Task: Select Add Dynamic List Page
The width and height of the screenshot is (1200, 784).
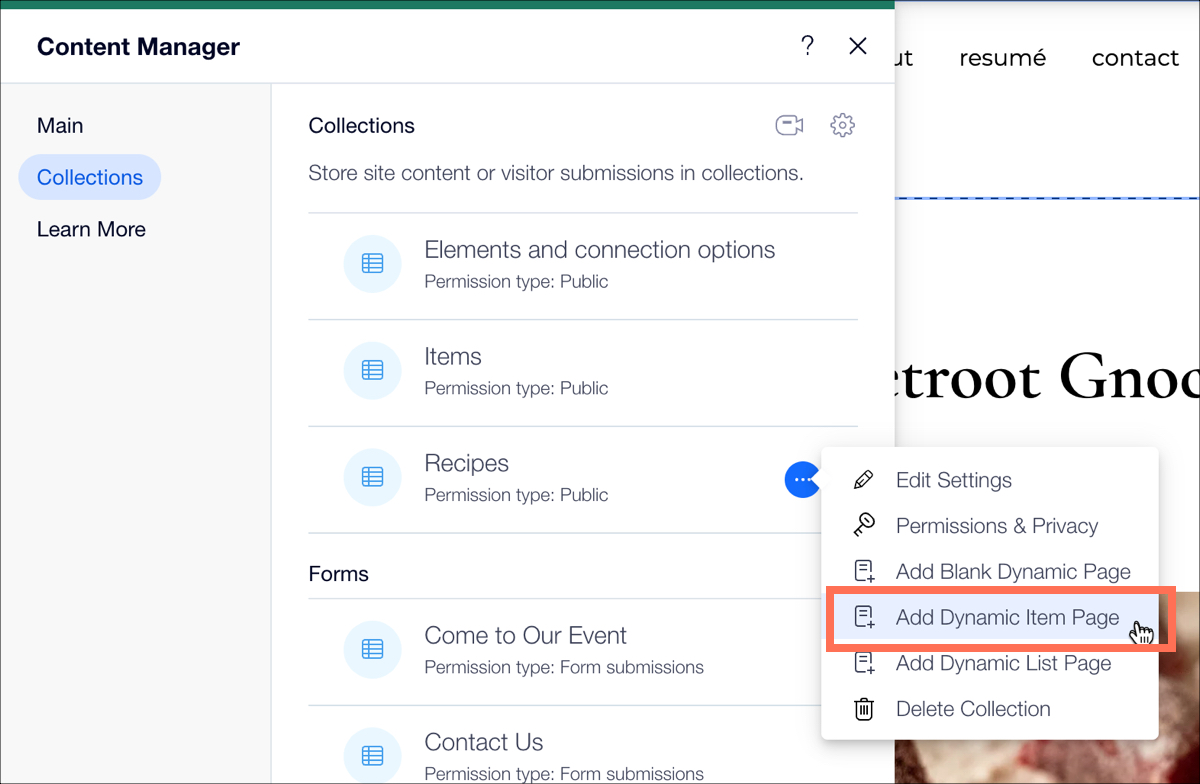Action: coord(1003,663)
